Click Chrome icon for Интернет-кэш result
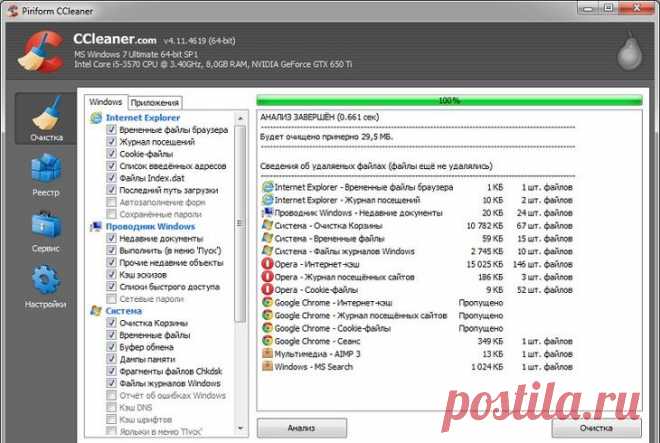Image resolution: width=660 pixels, height=443 pixels. point(267,302)
